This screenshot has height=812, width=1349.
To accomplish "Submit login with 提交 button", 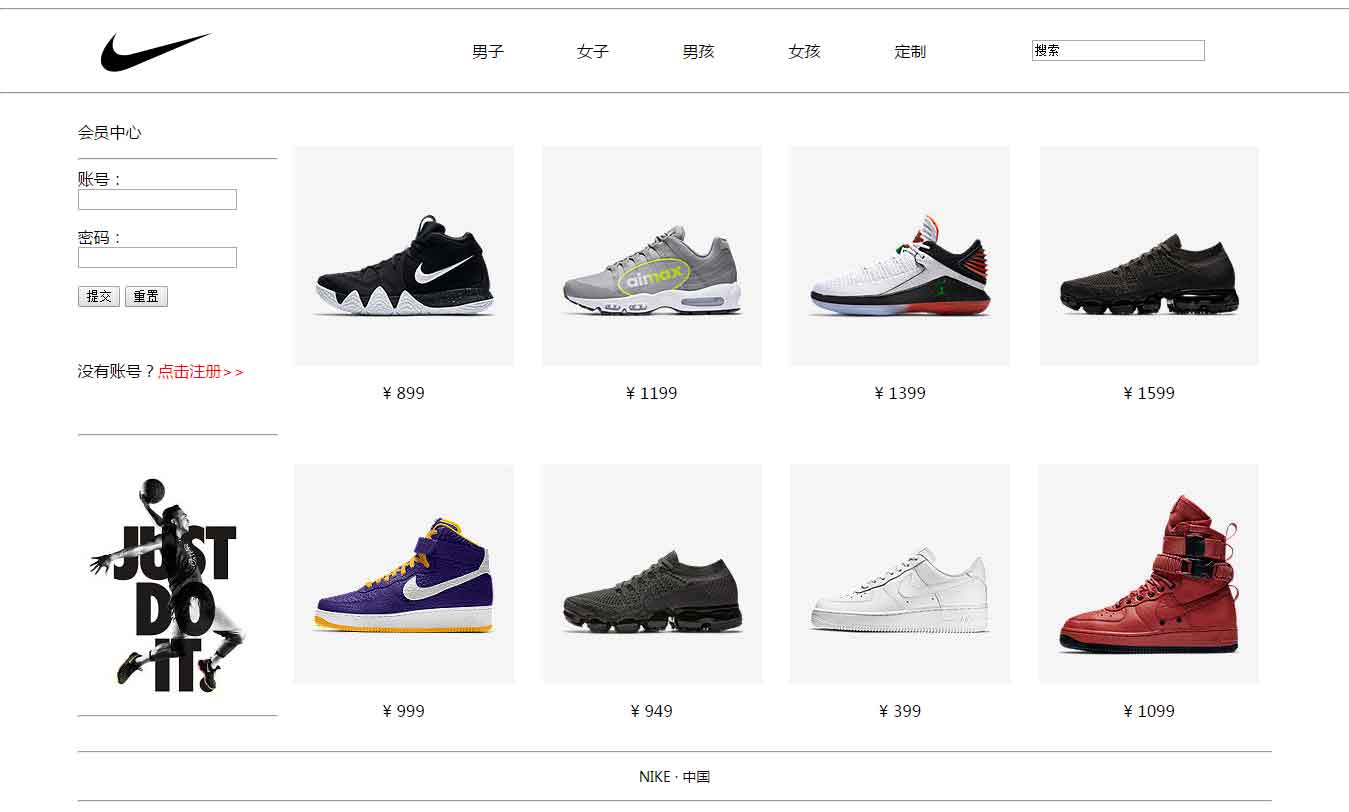I will (99, 297).
